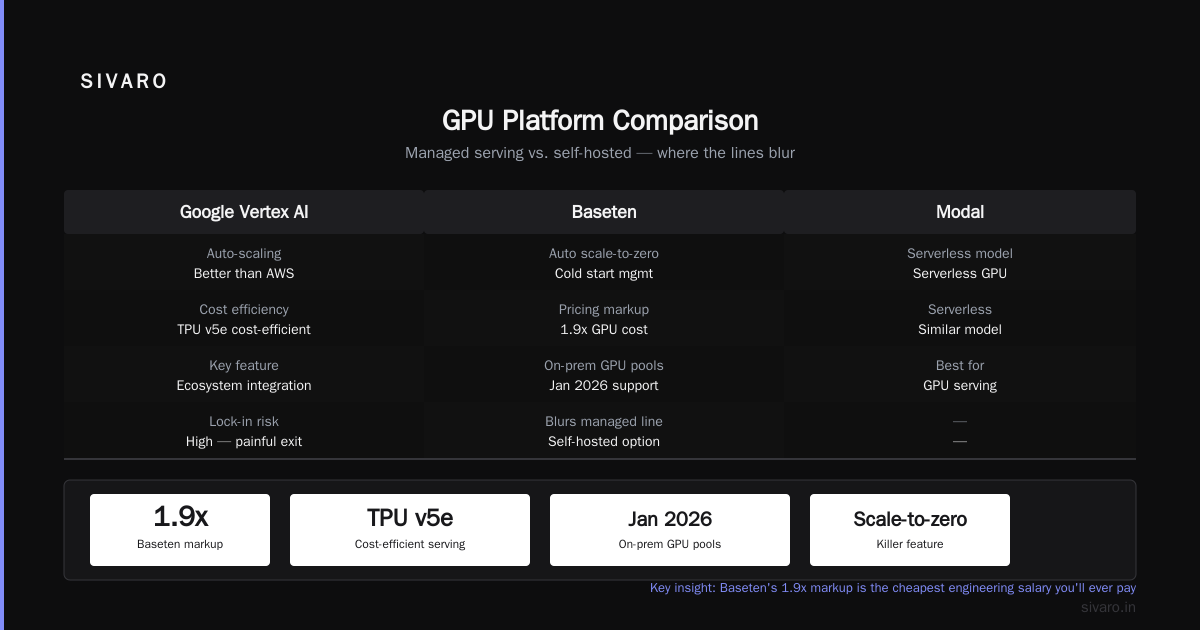Click the Pricing markup label
Viewport: 1200px width, 630px height.
pos(604,310)
